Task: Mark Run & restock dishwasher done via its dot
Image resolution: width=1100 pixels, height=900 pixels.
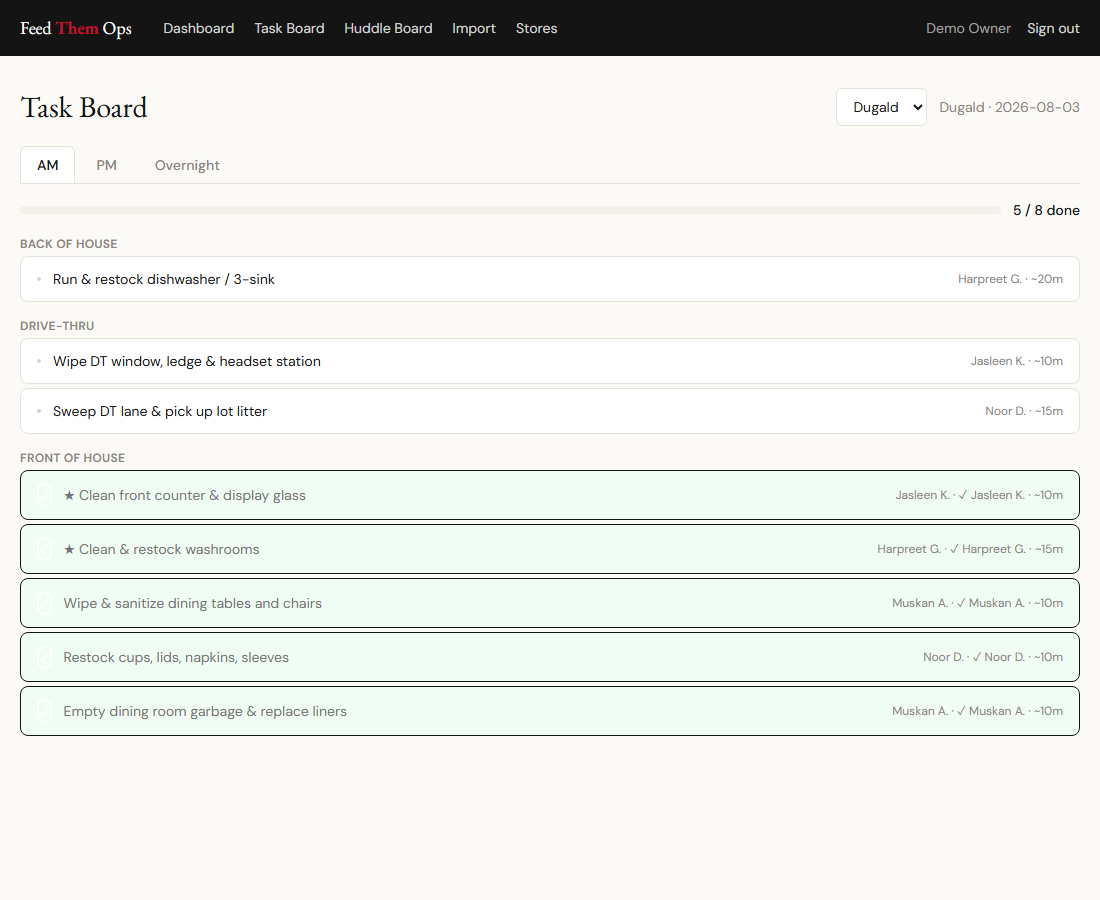Action: point(39,279)
